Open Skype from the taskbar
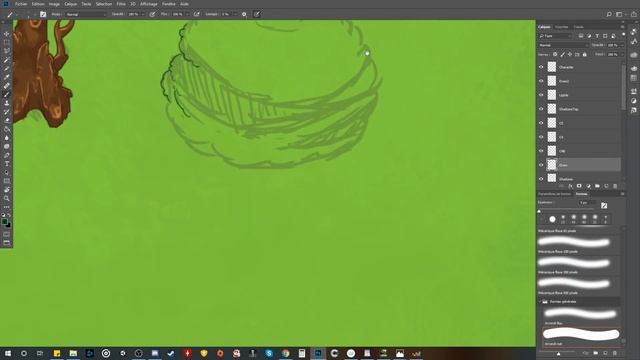This screenshot has height=360, width=640. click(269, 353)
